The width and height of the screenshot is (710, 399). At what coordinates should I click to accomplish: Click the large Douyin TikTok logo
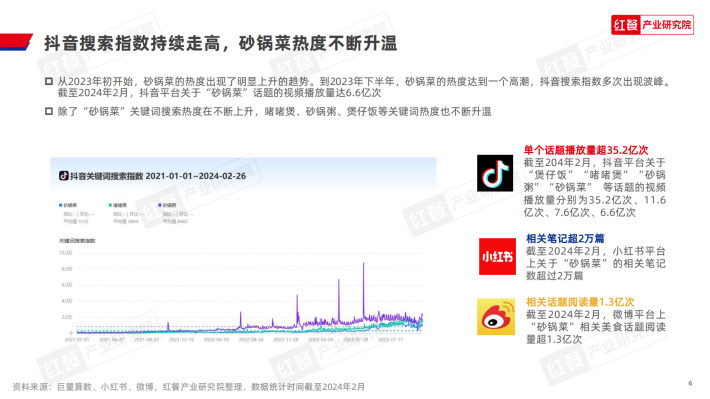pyautogui.click(x=495, y=173)
